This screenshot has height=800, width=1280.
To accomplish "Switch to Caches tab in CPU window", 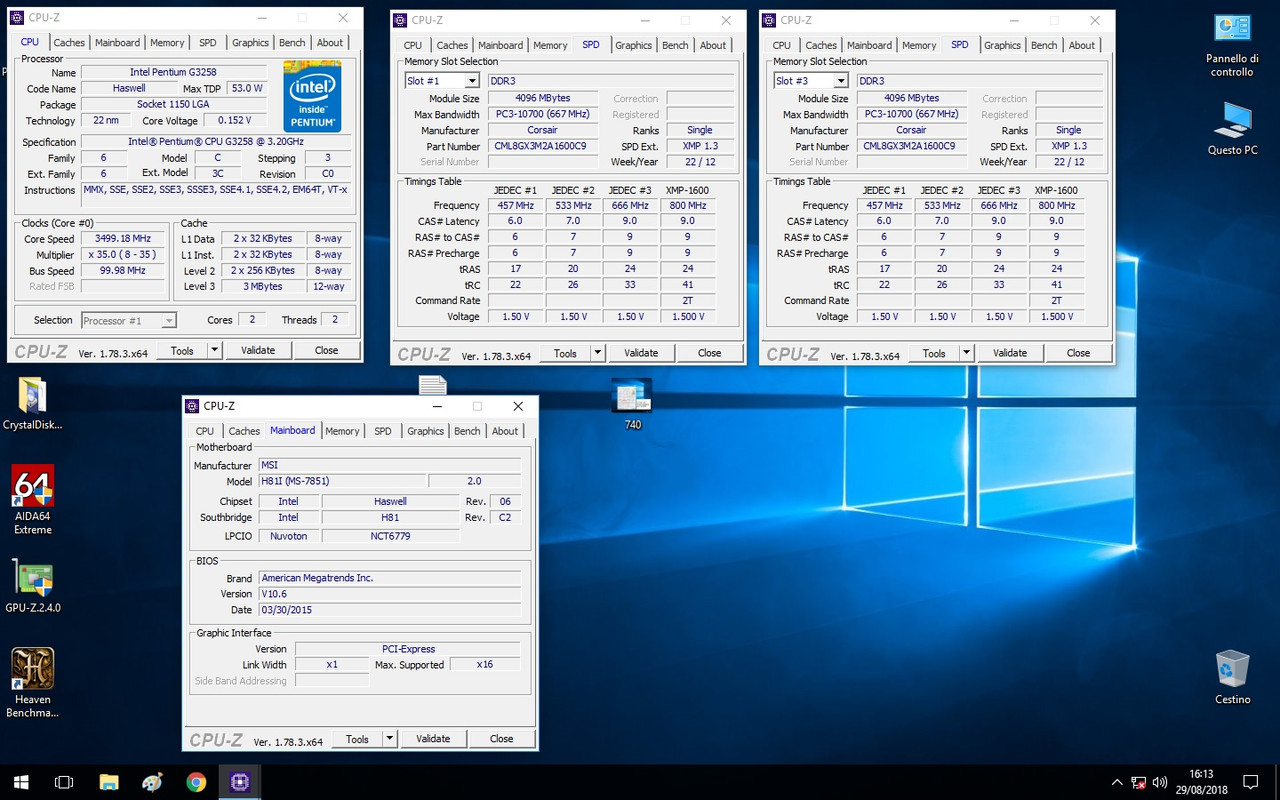I will [x=69, y=43].
